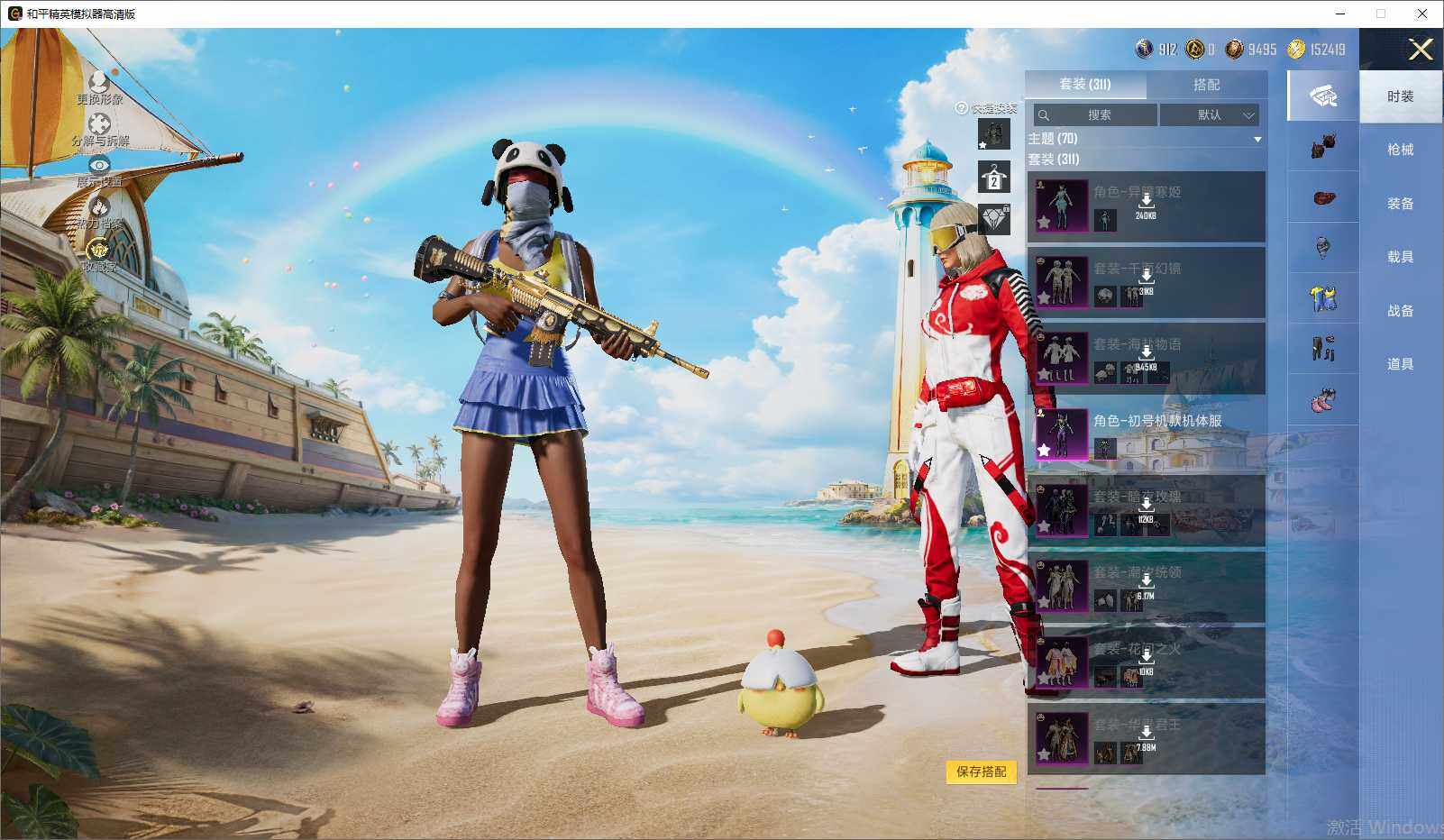Click the 套装 (311) section header
This screenshot has height=840, width=1444.
coord(1054,159)
